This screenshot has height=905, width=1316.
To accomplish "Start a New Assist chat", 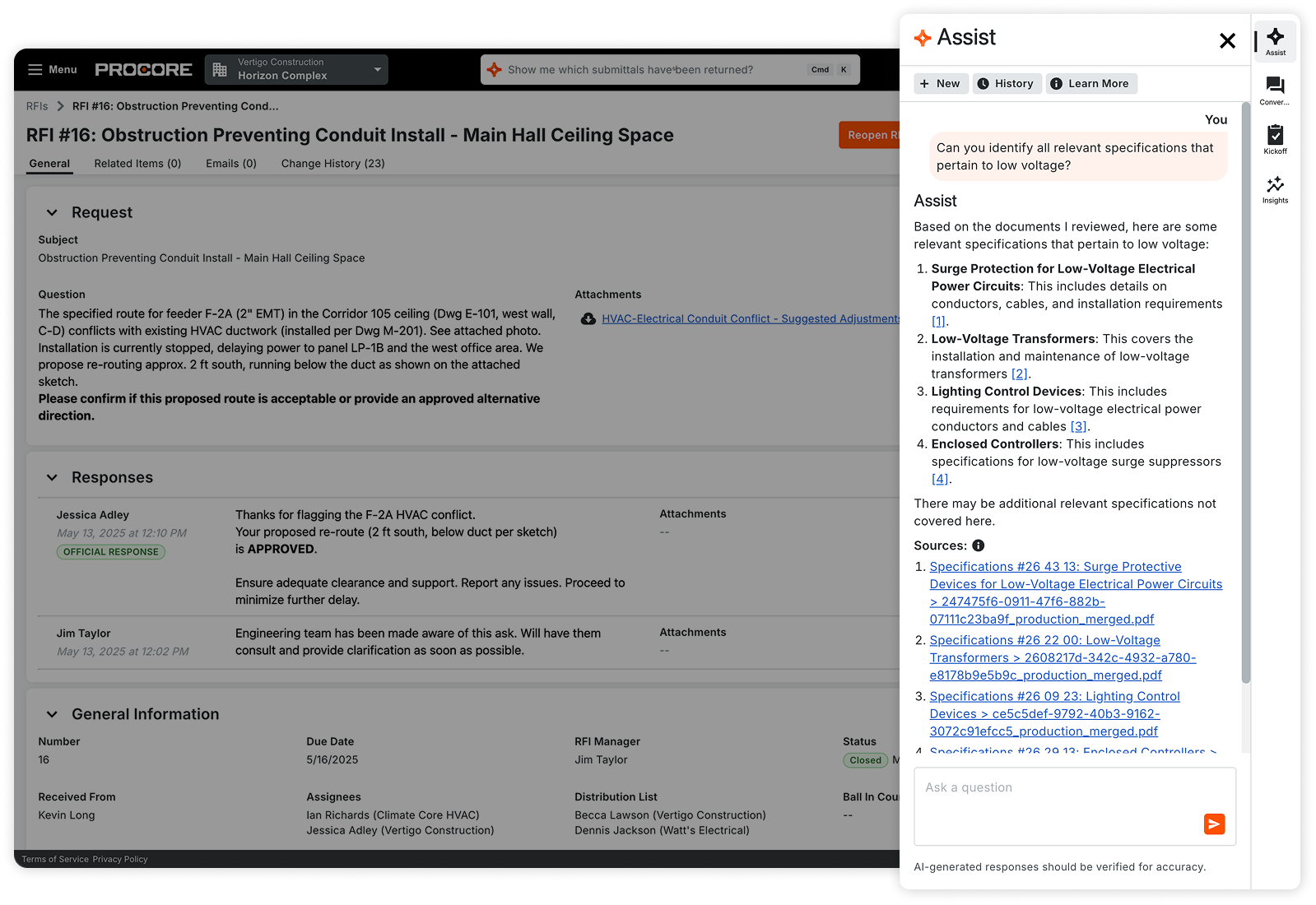I will point(940,84).
